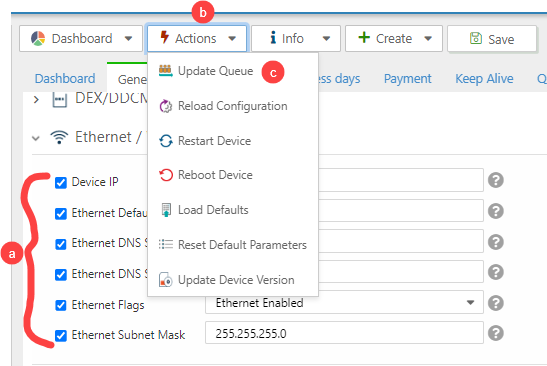Image resolution: width=547 pixels, height=366 pixels.
Task: Open the Create dropdown arrow
Action: point(428,38)
